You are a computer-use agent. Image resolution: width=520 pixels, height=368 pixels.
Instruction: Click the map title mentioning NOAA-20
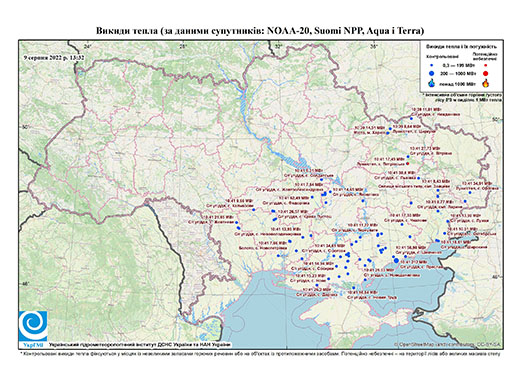[x=260, y=31]
